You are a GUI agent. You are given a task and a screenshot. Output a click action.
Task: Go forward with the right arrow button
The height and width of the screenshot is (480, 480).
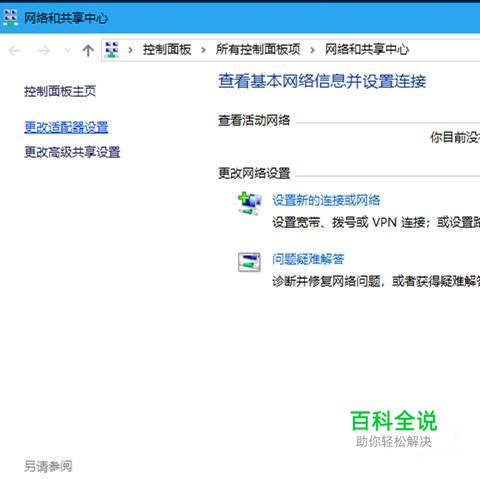click(x=44, y=51)
